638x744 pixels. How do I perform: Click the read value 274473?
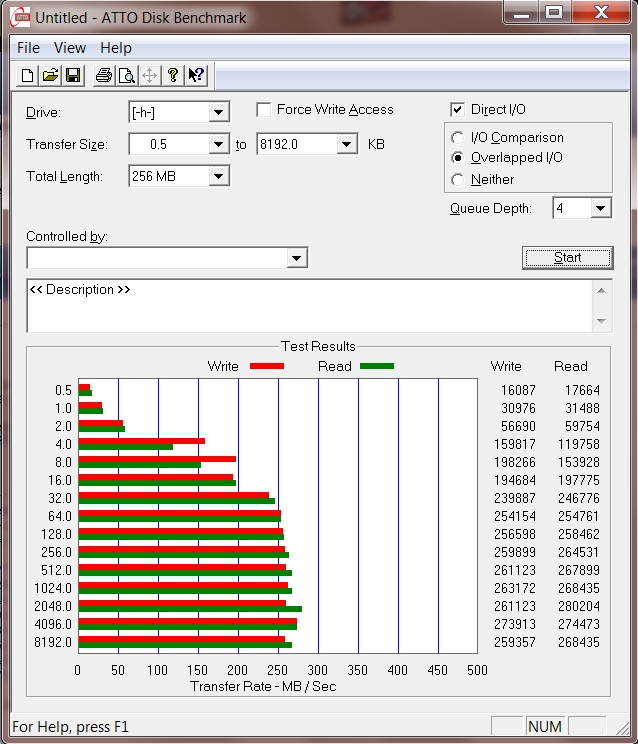tap(579, 624)
